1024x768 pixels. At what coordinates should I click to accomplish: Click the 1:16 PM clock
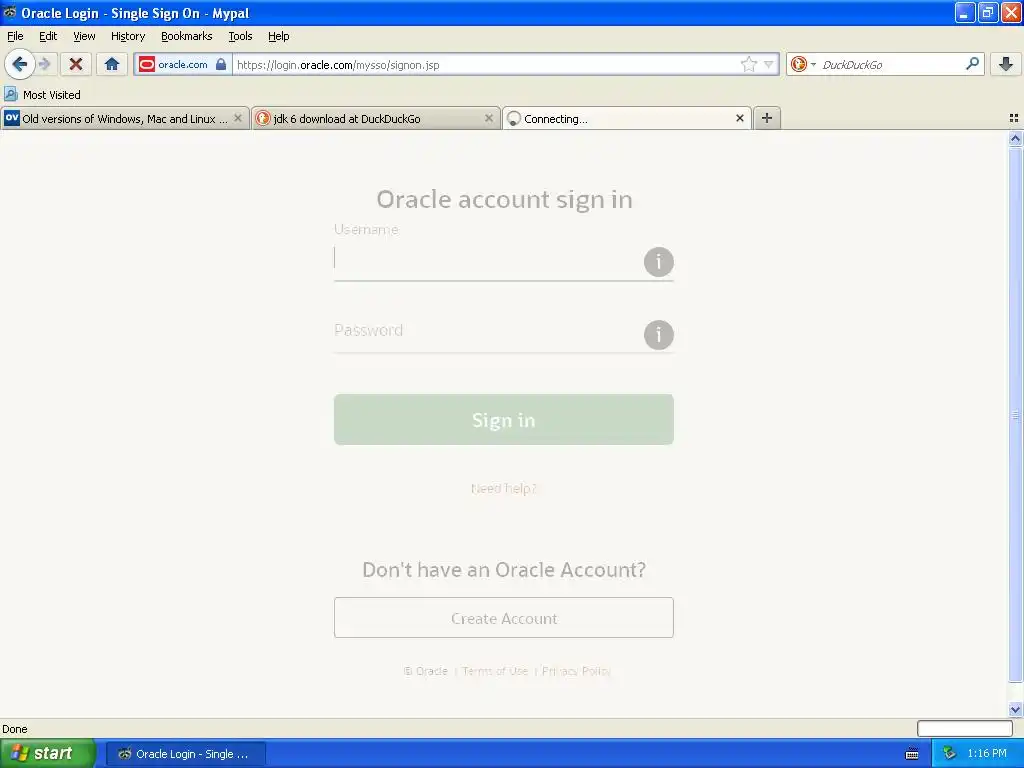click(x=987, y=753)
